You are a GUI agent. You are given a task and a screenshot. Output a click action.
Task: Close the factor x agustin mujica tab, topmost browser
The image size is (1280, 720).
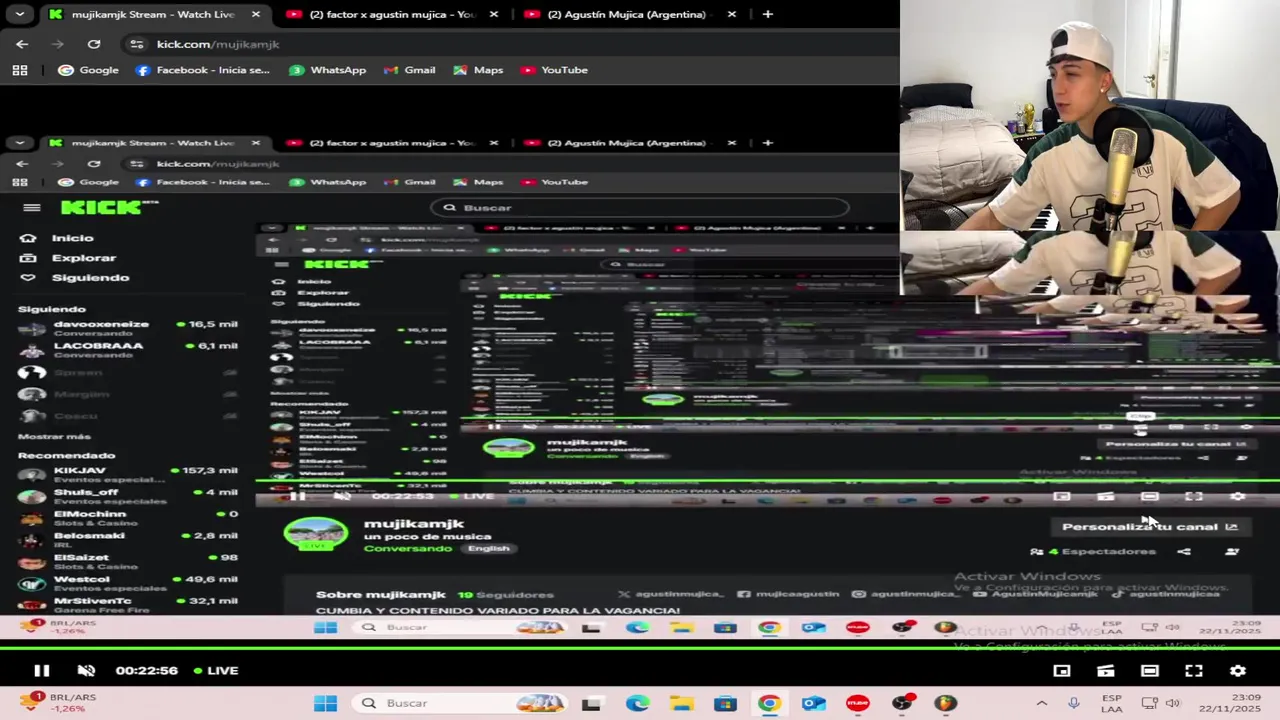tap(493, 14)
